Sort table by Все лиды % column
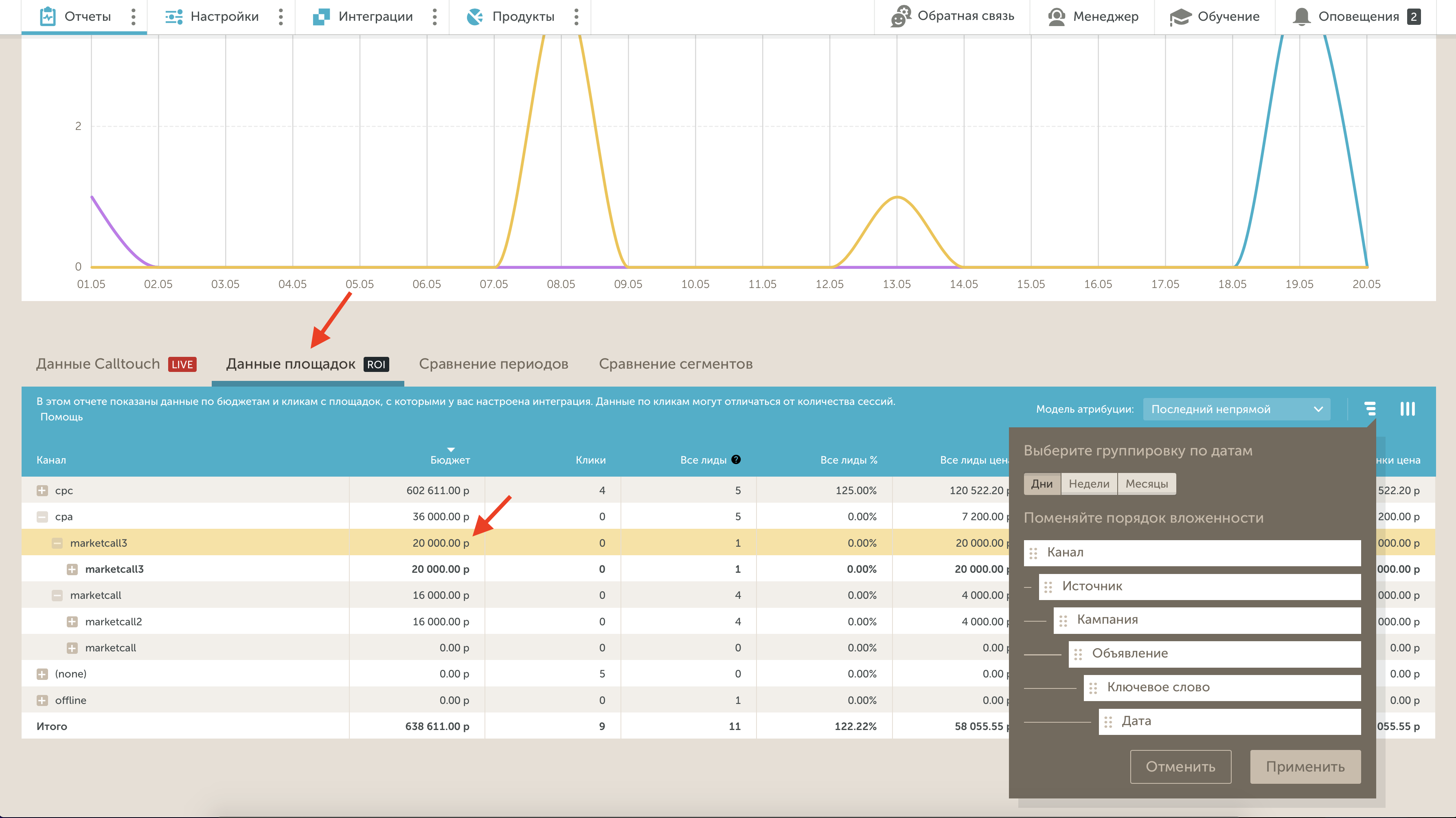This screenshot has width=1456, height=818. (849, 460)
